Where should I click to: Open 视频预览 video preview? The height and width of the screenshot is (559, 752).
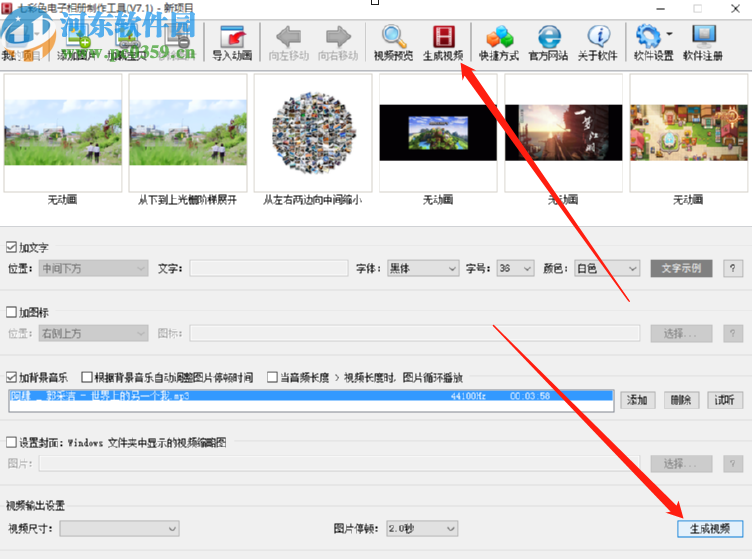393,43
